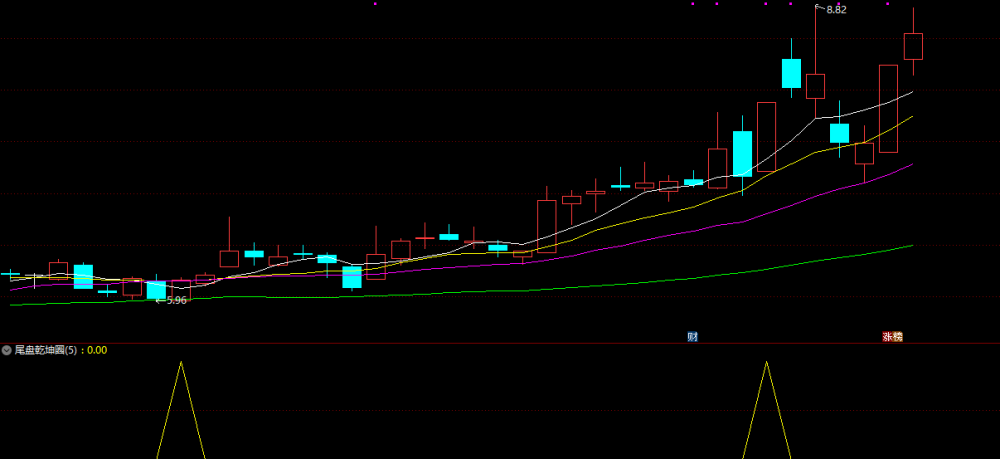The height and width of the screenshot is (459, 1000).
Task: Click the 8.82 high price label
Action: click(x=836, y=10)
